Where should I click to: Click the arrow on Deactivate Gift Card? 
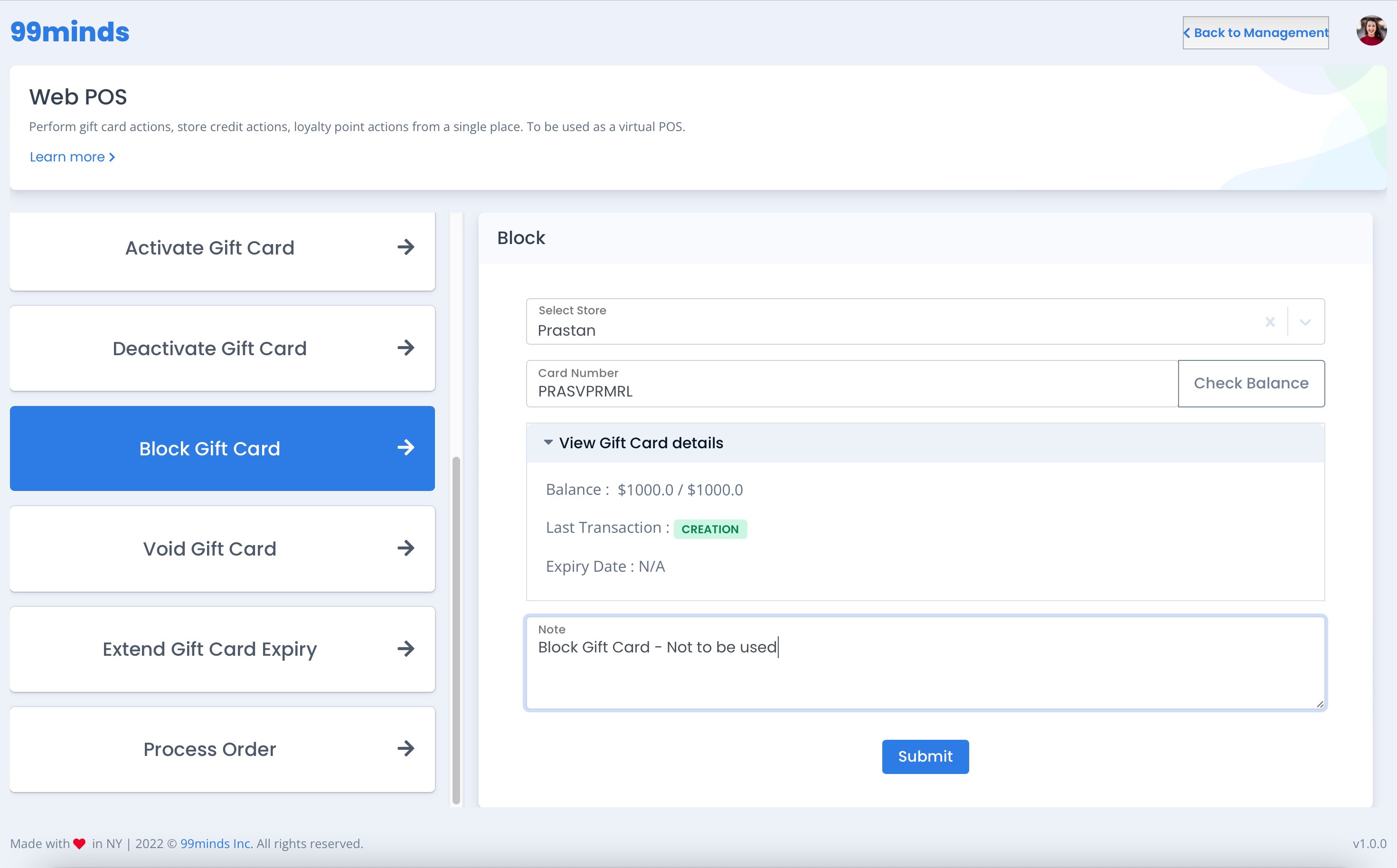(x=406, y=348)
